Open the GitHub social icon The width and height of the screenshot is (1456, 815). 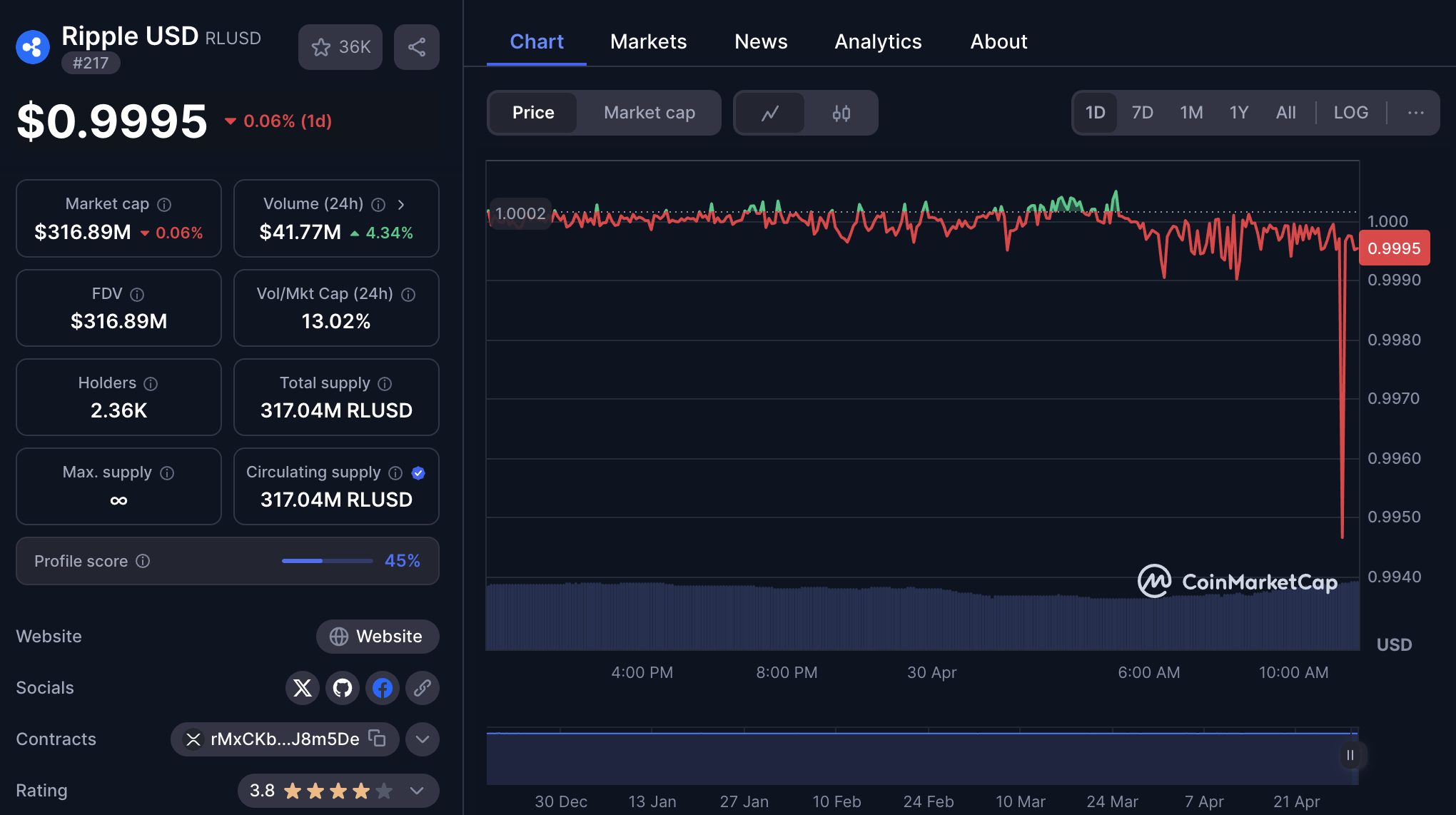point(343,688)
